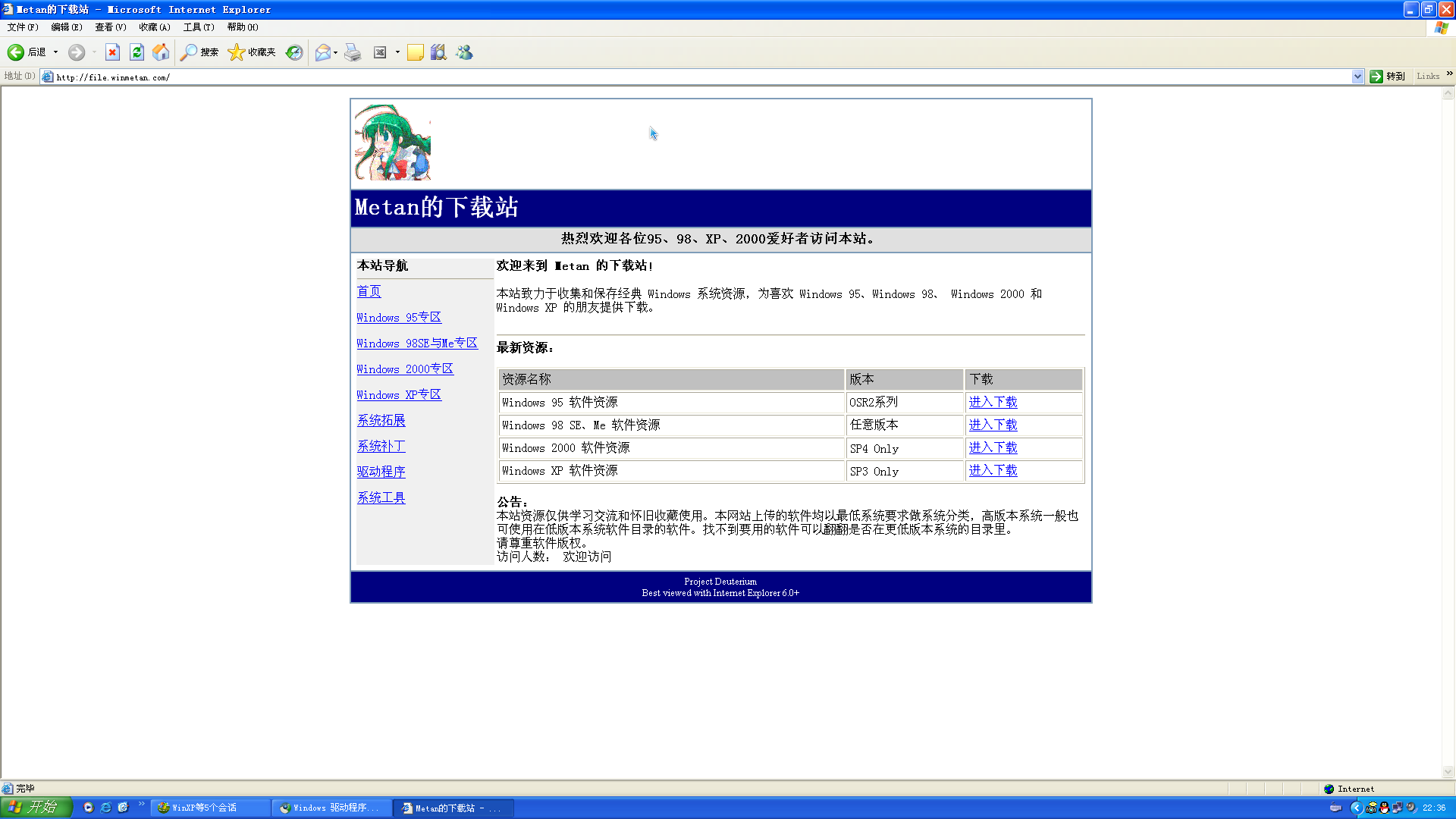
Task: Open the on-screen keyboard language bar icon
Action: click(1335, 808)
